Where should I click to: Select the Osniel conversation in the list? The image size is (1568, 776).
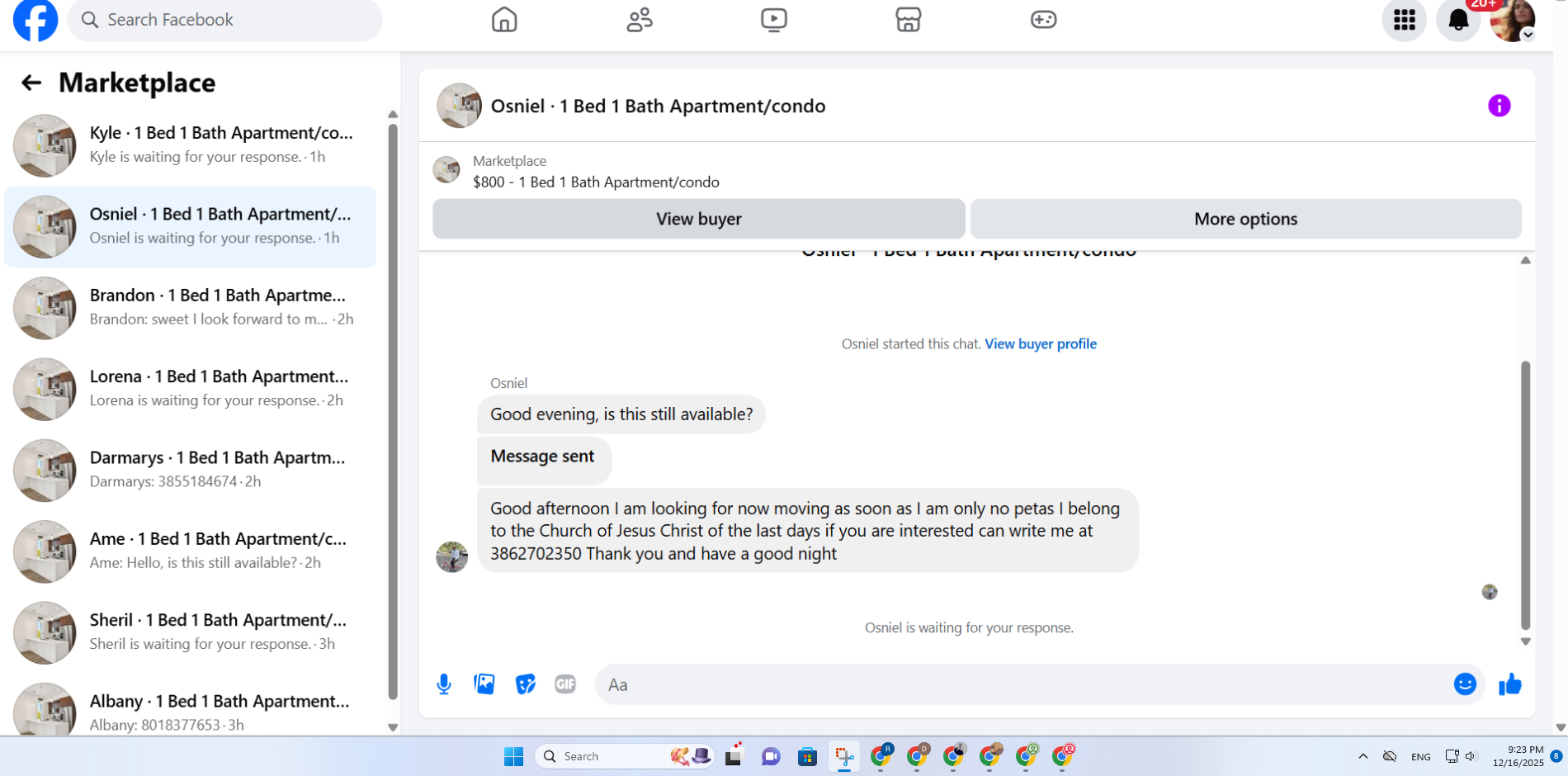[191, 226]
